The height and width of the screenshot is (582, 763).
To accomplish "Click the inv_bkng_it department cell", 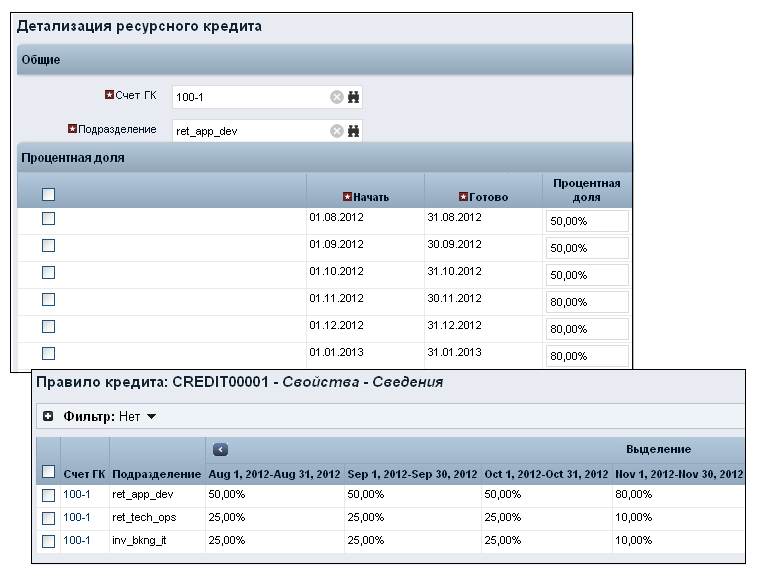I will pyautogui.click(x=139, y=540).
